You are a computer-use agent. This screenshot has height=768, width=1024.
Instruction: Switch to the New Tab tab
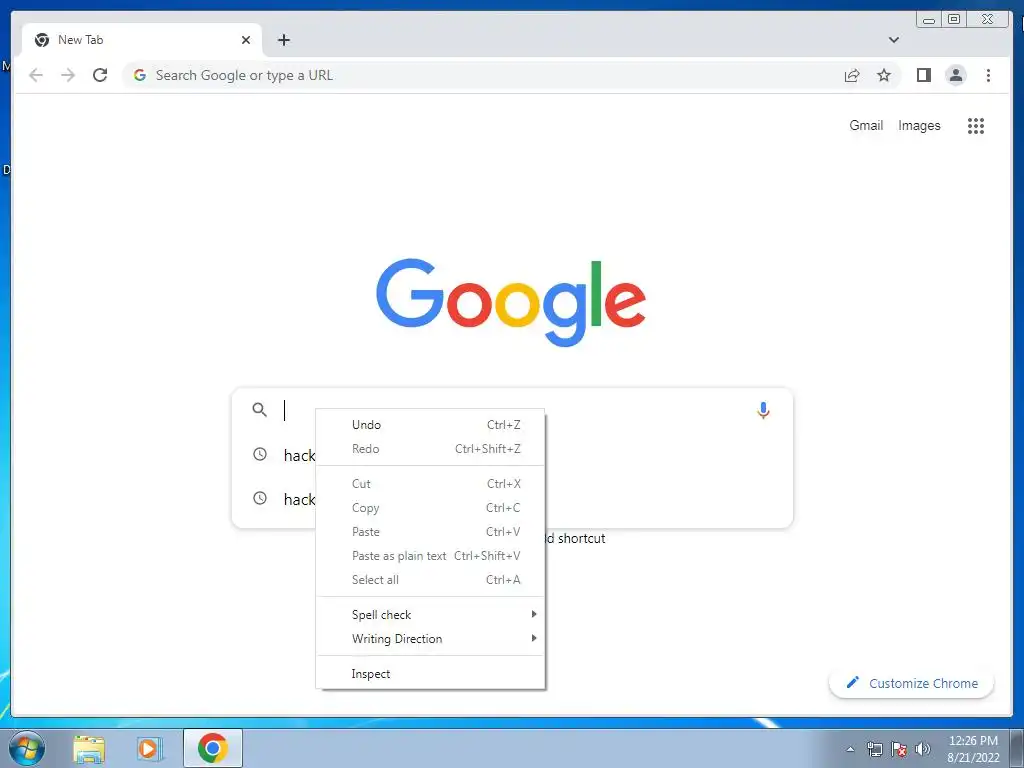[142, 40]
